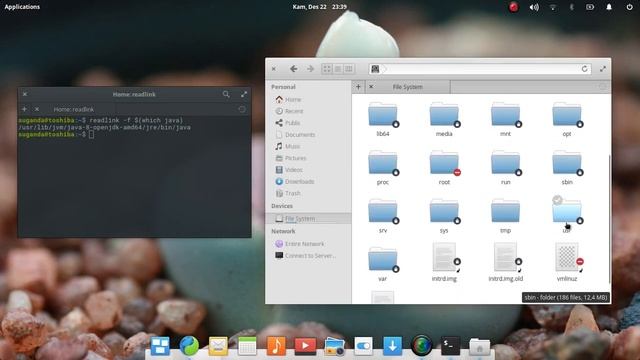Open the battery indicator
Screen dimensions: 640x360
point(590,7)
